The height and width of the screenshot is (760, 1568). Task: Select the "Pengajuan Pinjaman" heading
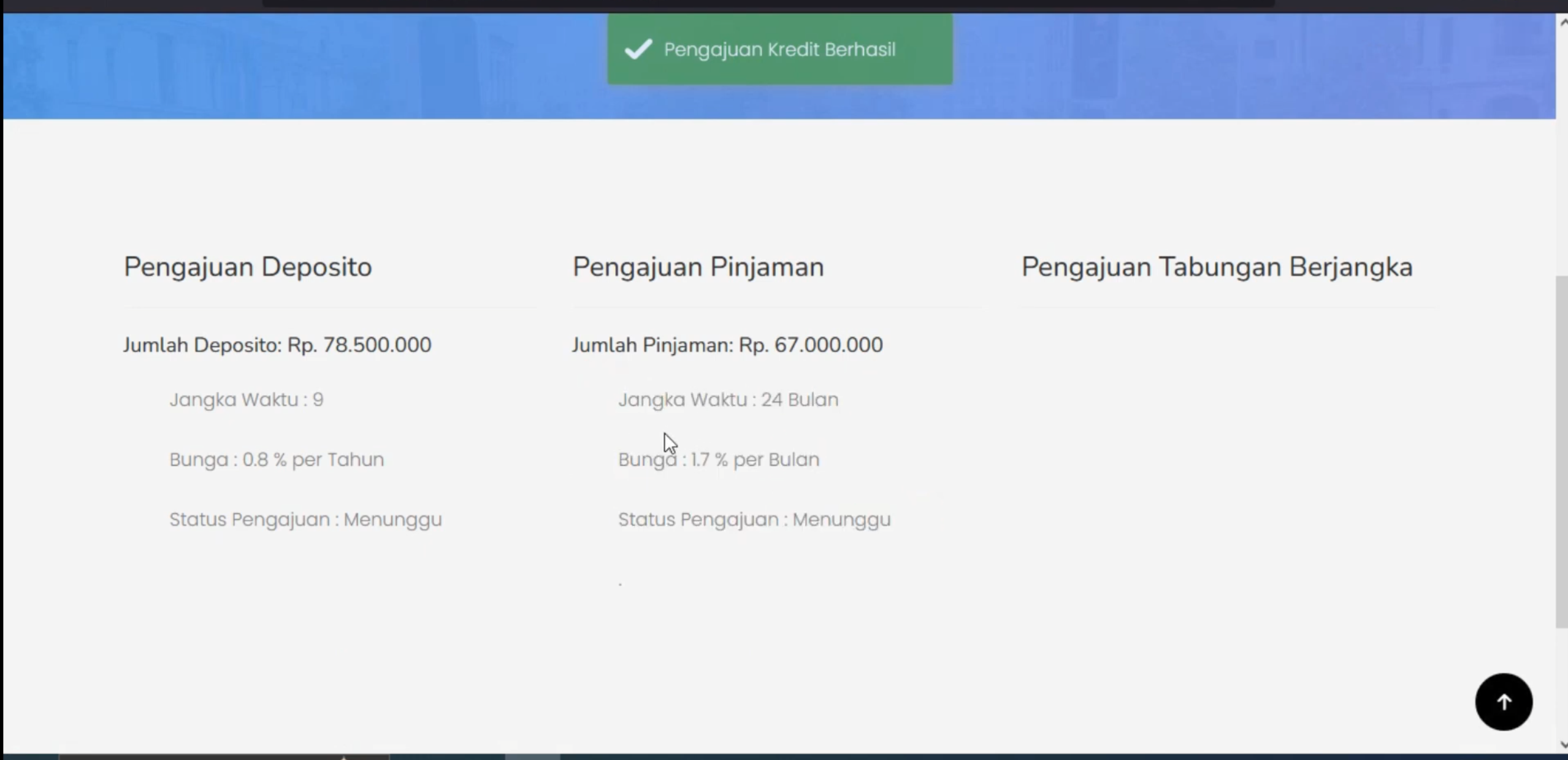698,267
